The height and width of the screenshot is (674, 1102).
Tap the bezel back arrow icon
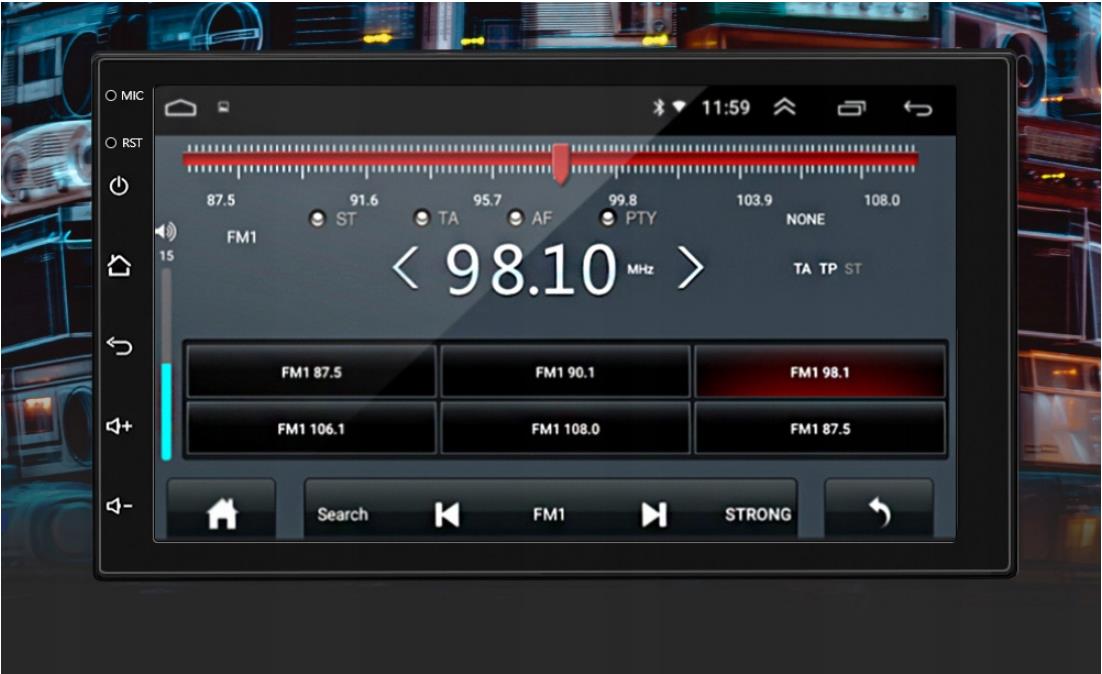coord(119,346)
